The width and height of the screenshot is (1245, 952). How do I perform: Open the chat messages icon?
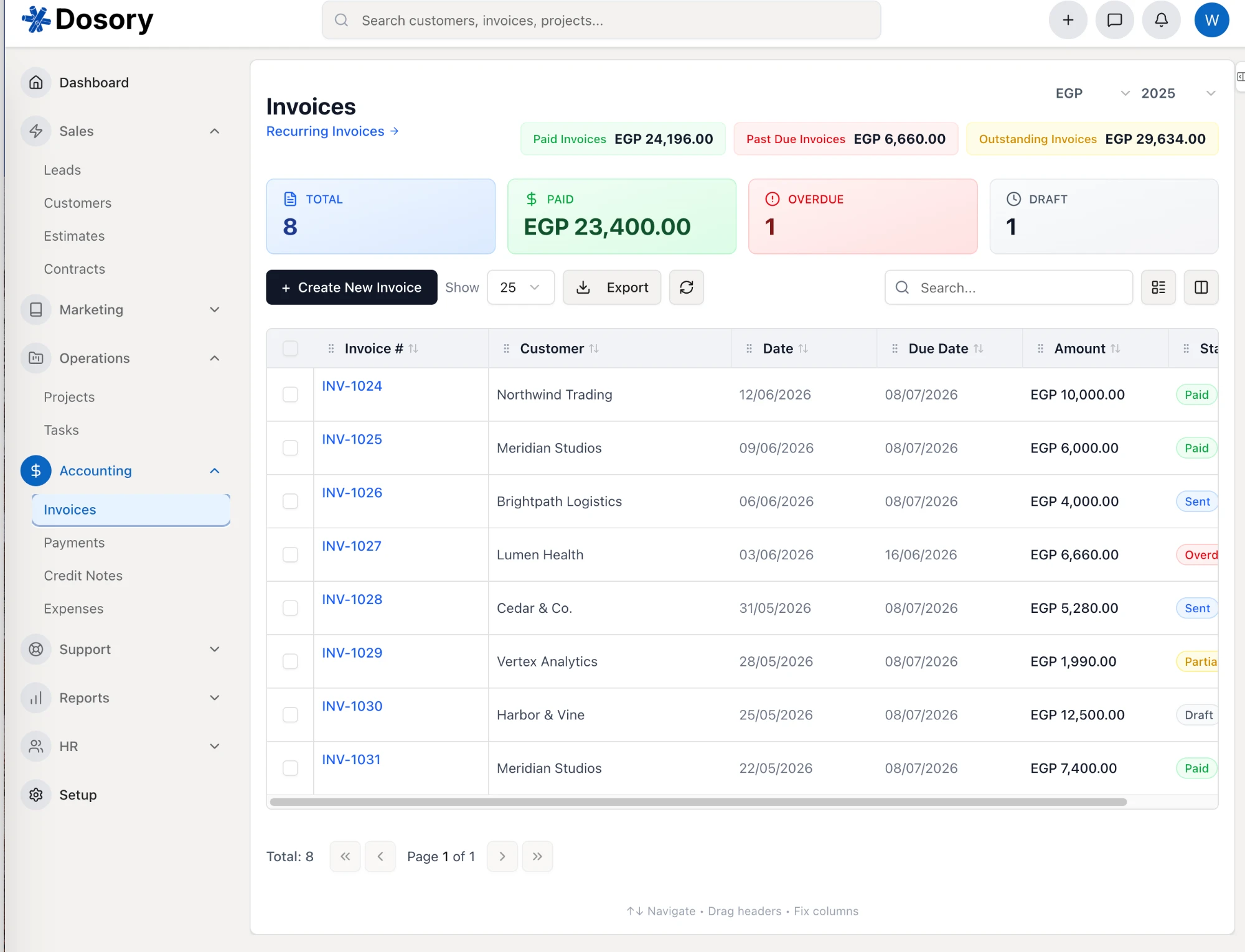click(1114, 21)
